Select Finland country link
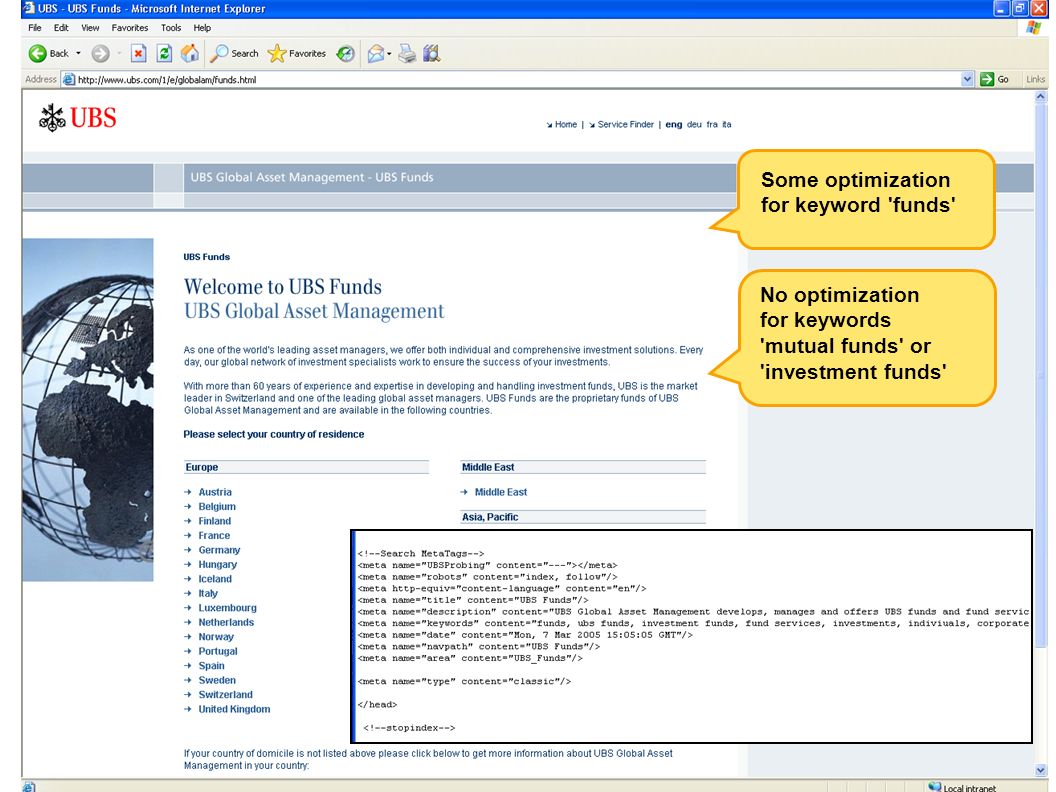This screenshot has width=1056, height=792. pos(214,521)
